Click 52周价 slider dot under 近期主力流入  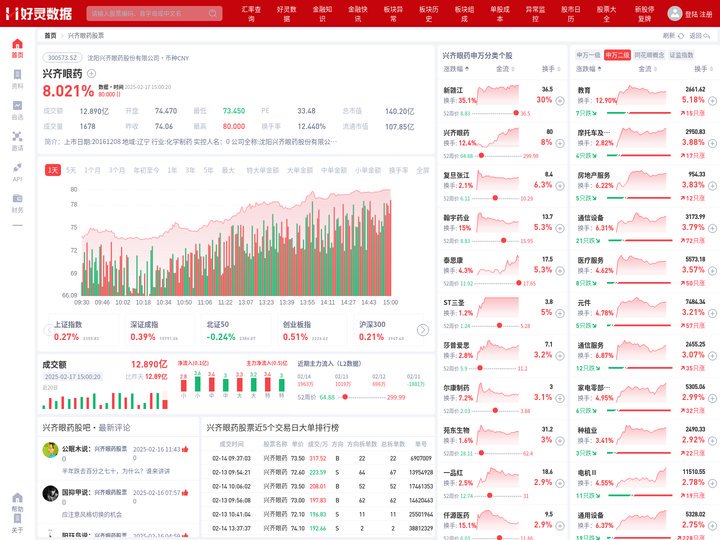(345, 397)
